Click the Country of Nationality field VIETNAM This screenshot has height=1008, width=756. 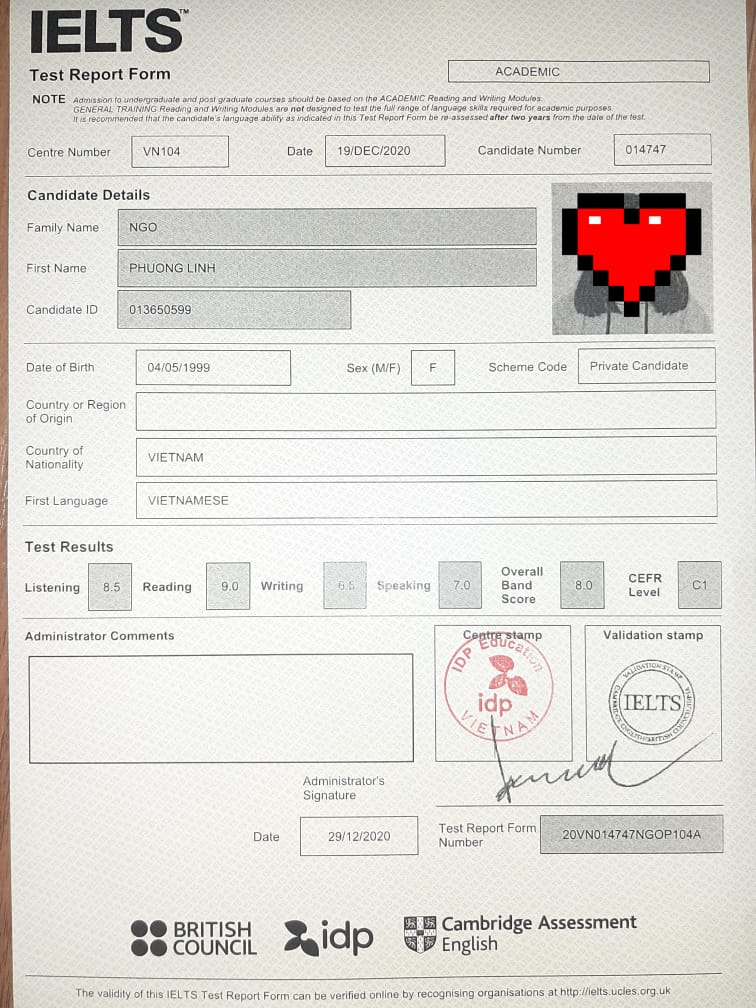(426, 456)
